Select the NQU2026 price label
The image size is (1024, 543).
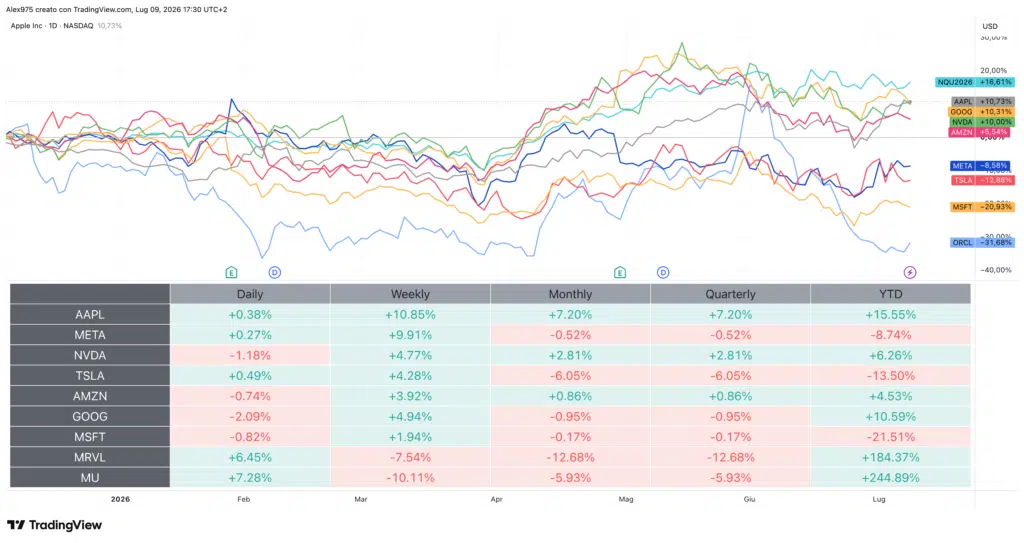974,82
